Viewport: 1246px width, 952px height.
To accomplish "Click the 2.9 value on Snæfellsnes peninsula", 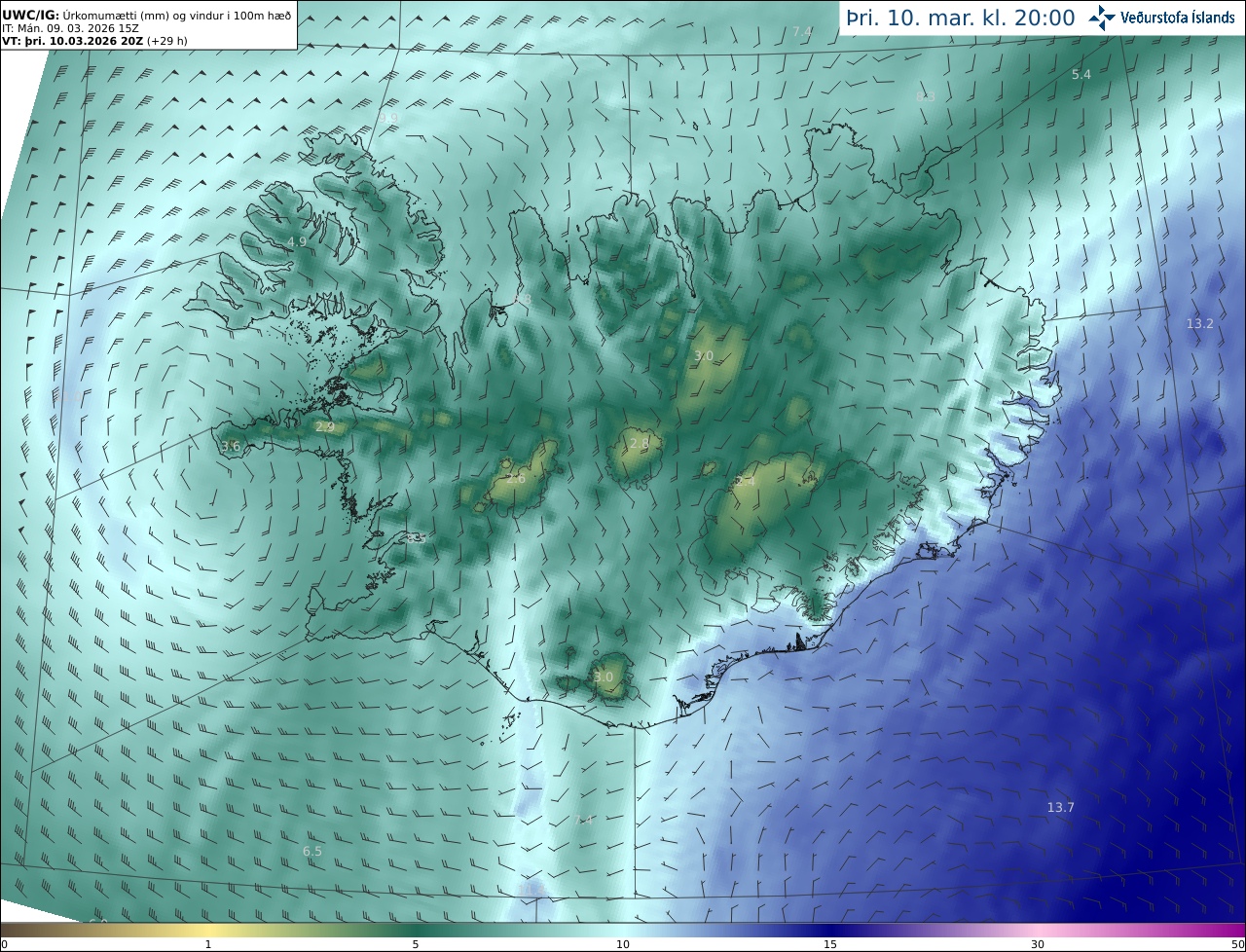I will click(325, 426).
